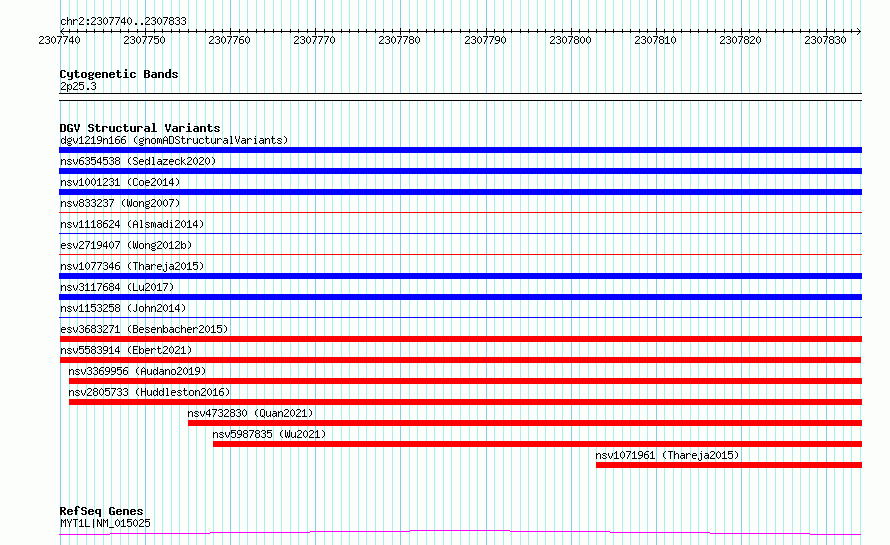Screen dimensions: 890x545
Task: Open the nsv6354538 (Sedlazeck2020) variant label
Action: 138,161
